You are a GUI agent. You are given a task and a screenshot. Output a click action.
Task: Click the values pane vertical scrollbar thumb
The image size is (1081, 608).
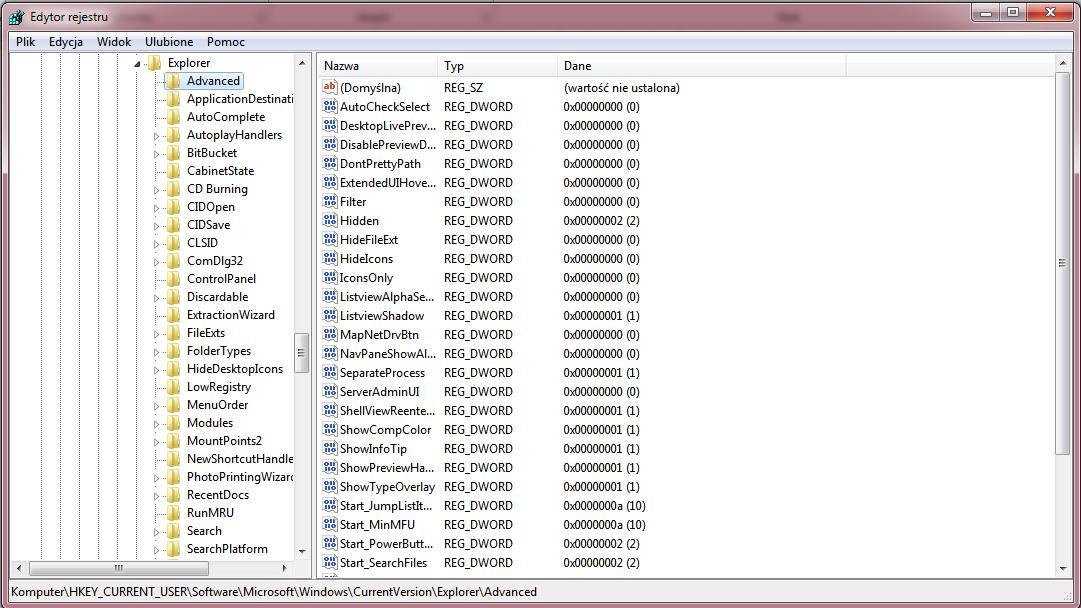coord(1062,263)
